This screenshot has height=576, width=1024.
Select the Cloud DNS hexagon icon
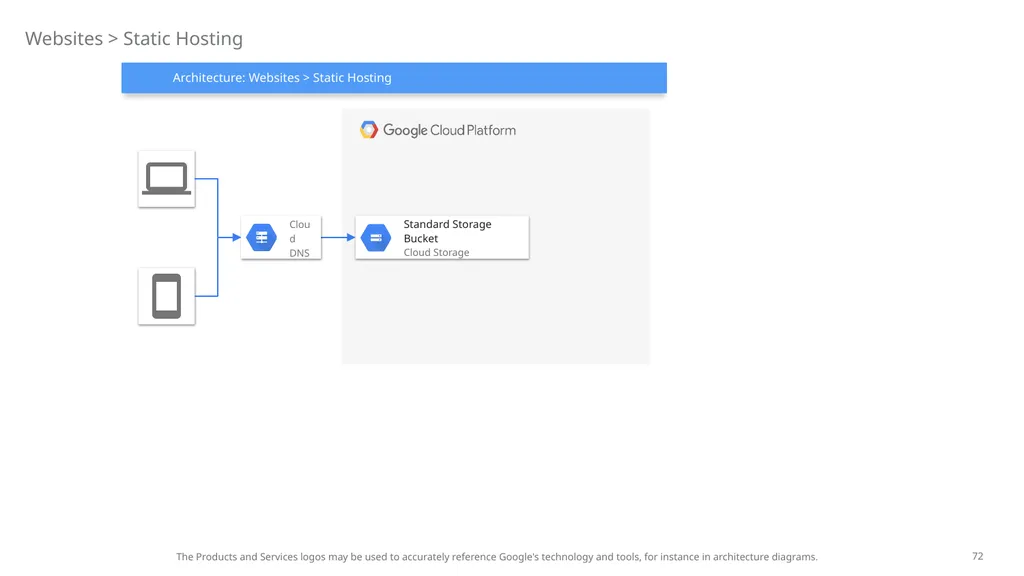coord(261,238)
